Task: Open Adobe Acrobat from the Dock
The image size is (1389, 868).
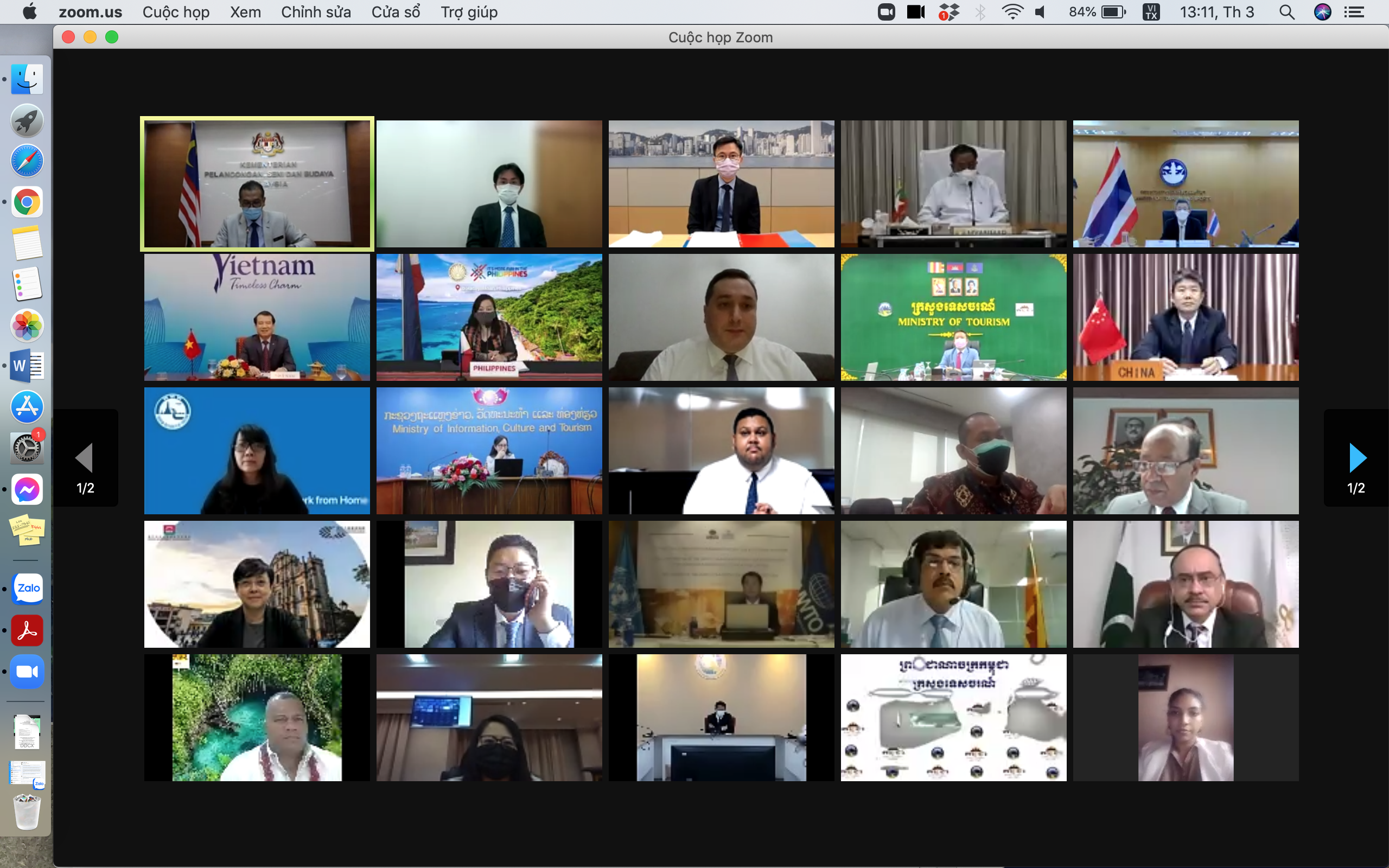Action: [x=27, y=630]
